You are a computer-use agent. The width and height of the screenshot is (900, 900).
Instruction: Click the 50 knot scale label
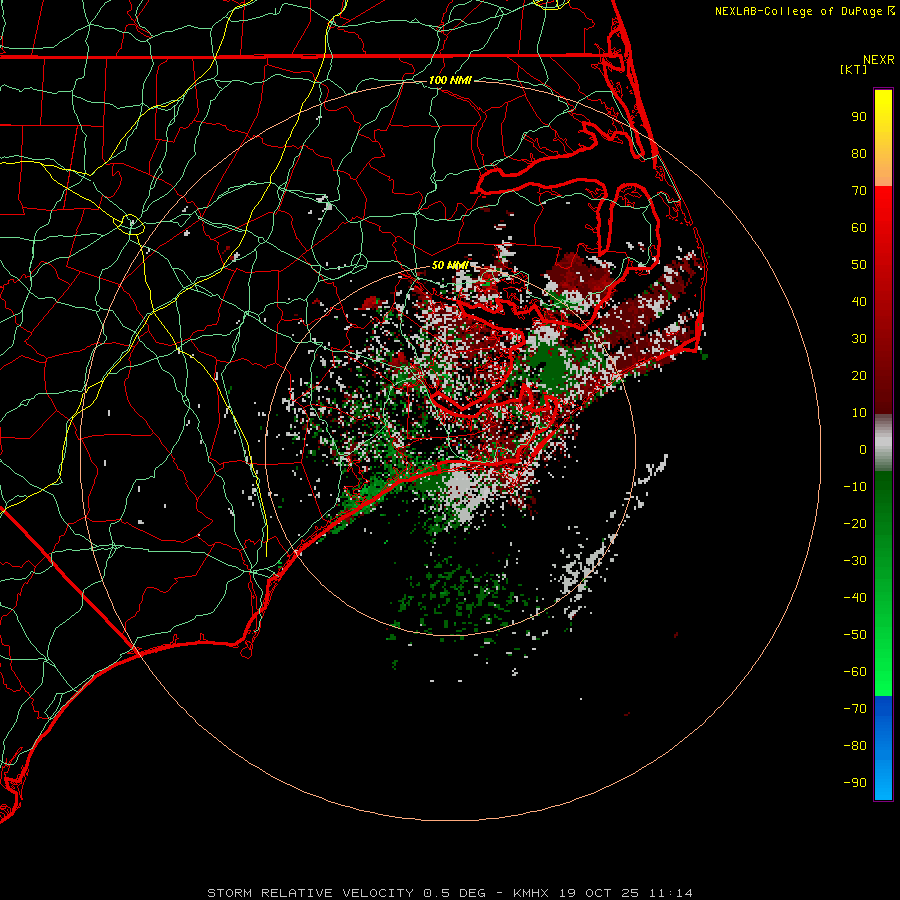point(859,265)
